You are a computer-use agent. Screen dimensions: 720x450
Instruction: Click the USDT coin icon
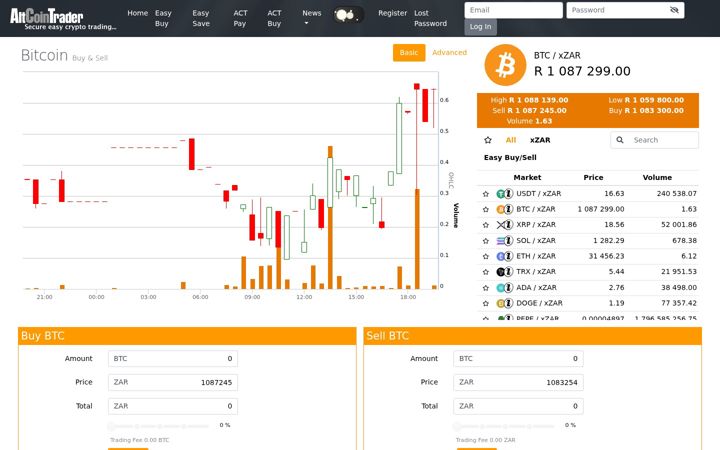tap(501, 194)
